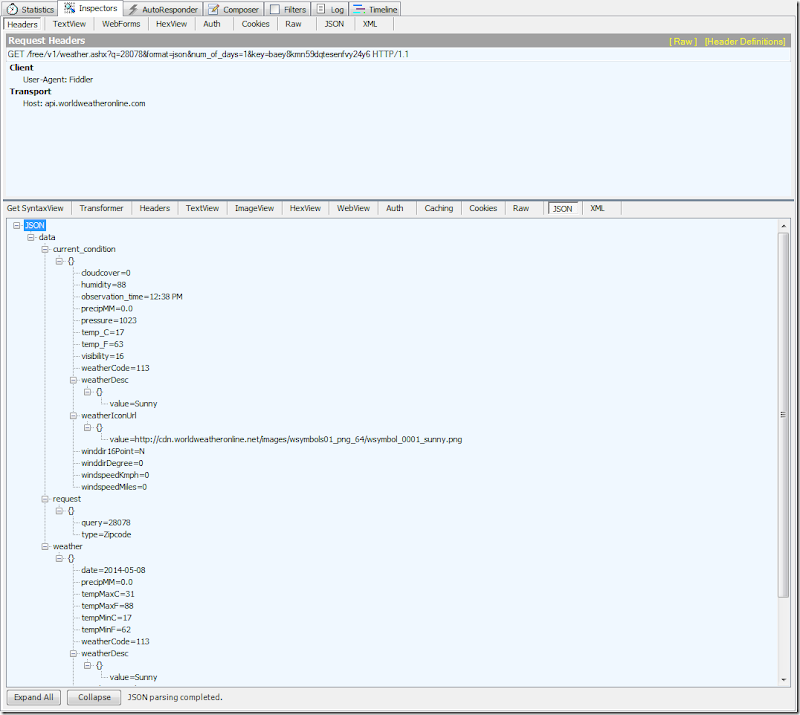Screen dimensions: 800x715
Task: Collapse the root JSON tree node
Action: pos(17,225)
